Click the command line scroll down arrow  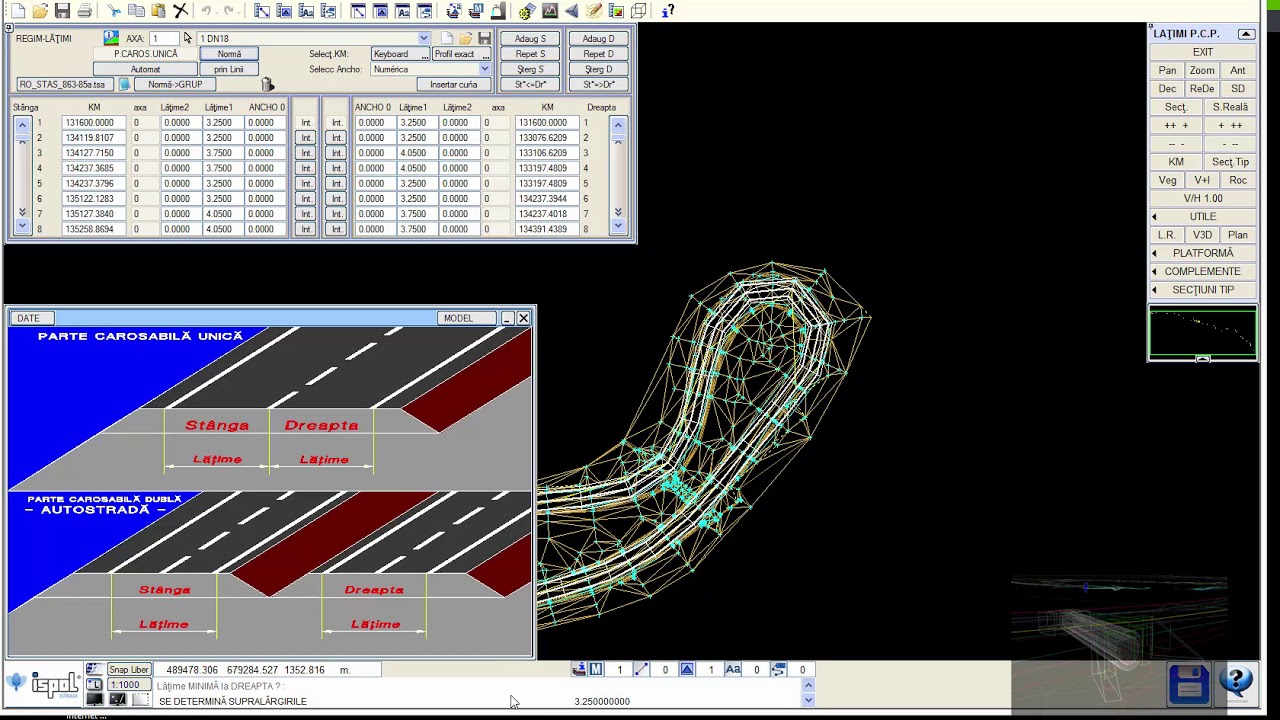808,700
